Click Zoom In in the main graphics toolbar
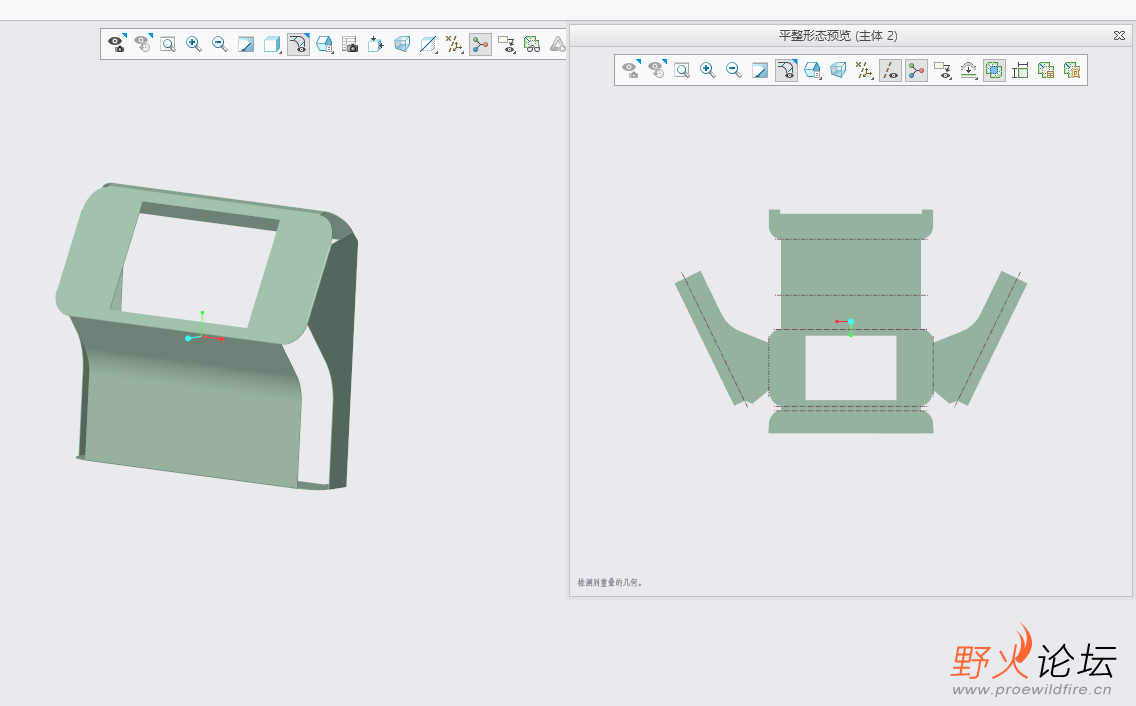 [x=194, y=44]
